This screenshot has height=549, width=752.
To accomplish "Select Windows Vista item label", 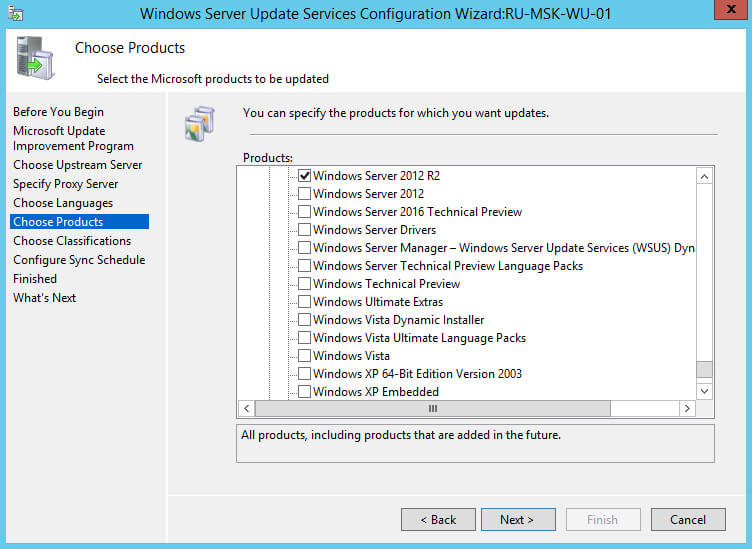I will click(351, 356).
